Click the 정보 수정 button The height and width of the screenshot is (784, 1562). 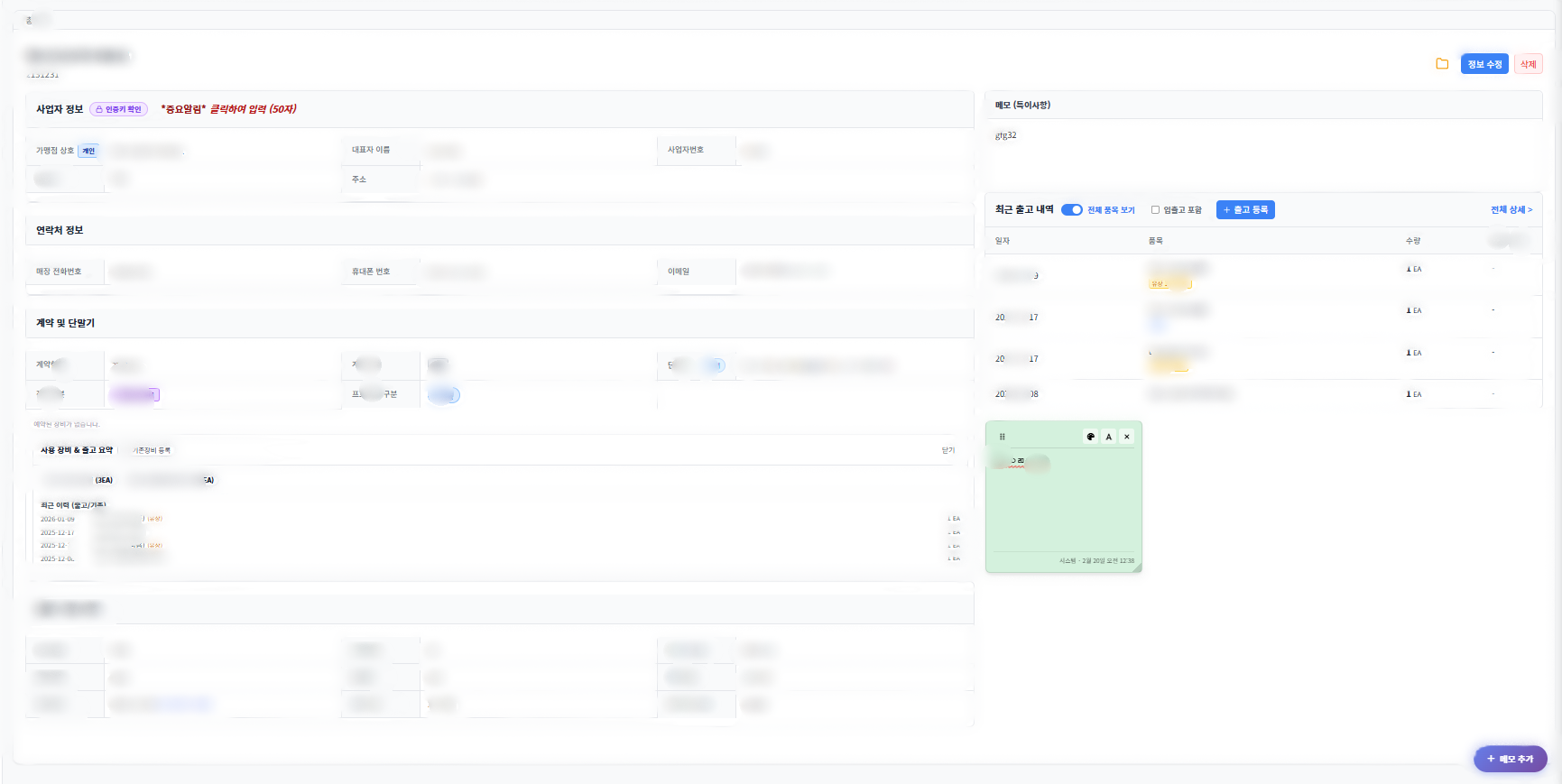1483,64
